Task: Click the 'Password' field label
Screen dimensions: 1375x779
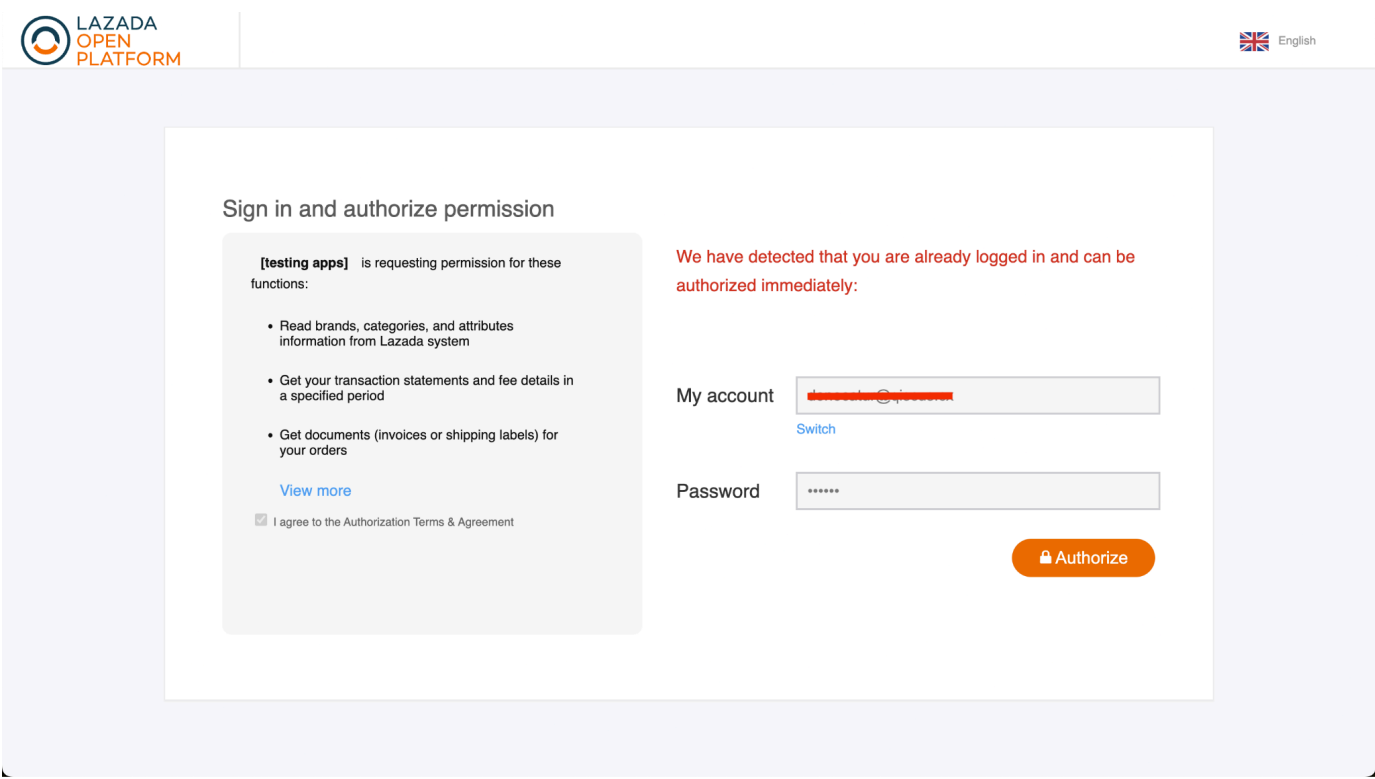Action: pos(718,491)
